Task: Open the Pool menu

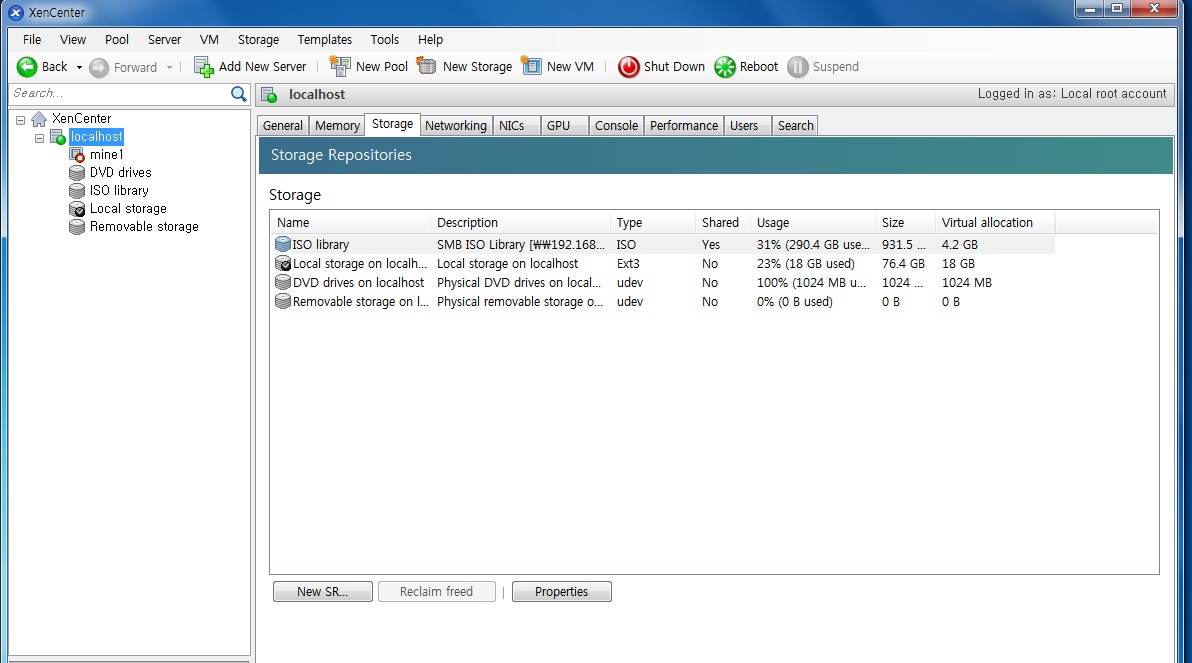Action: coord(117,40)
